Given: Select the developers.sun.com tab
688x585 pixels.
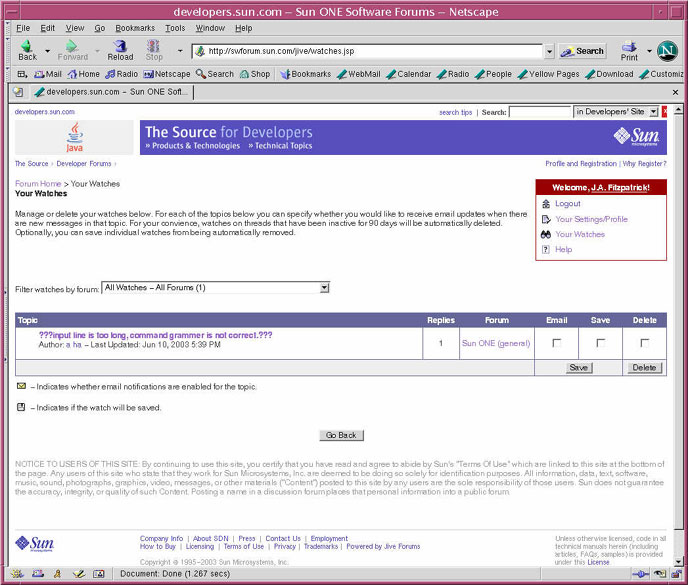Looking at the screenshot, I should [x=111, y=92].
